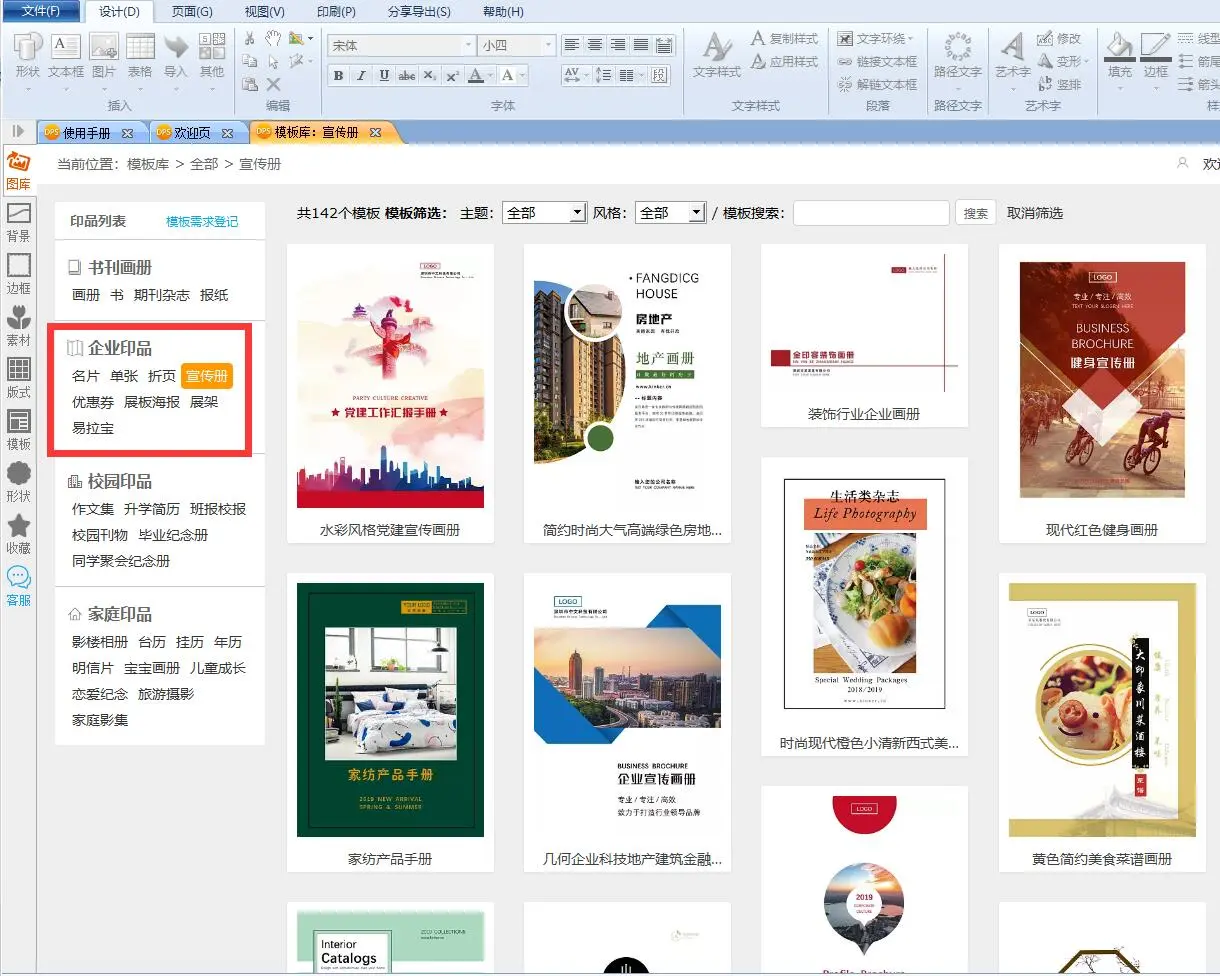This screenshot has height=976, width=1220.
Task: Expand the 风格 style filter dropdown
Action: [x=697, y=213]
